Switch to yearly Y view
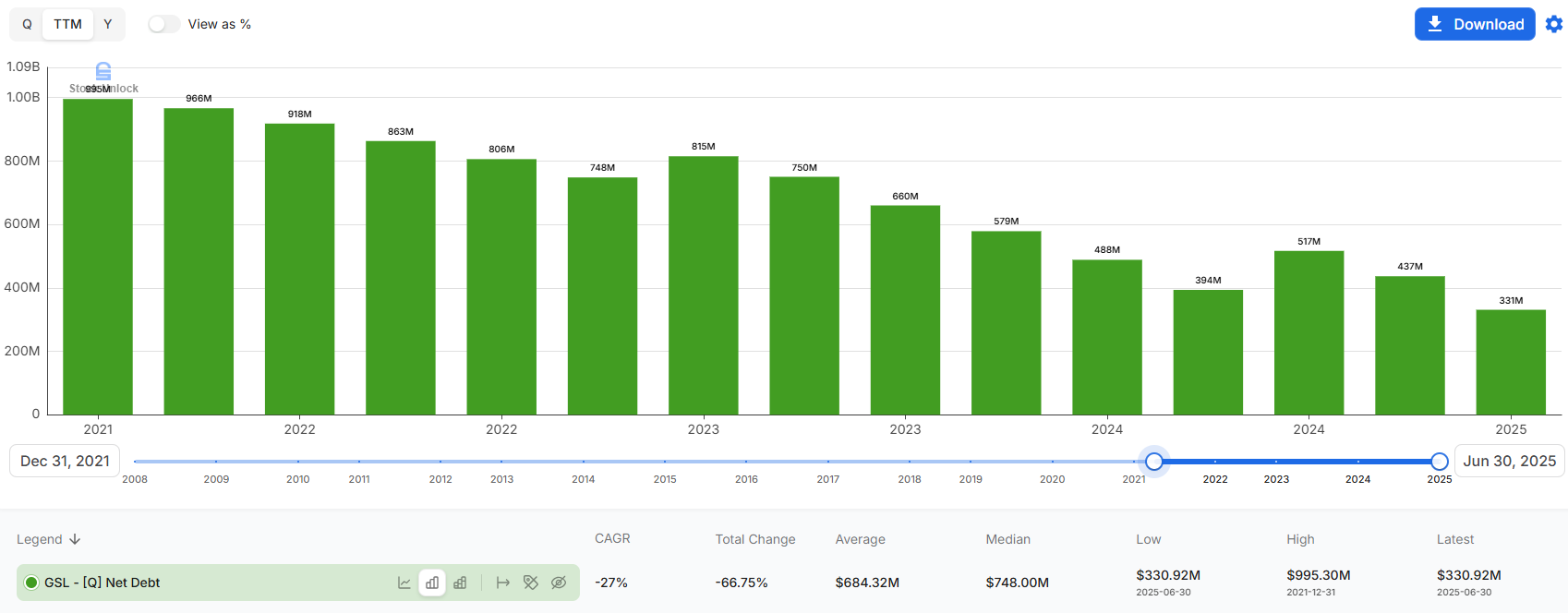Screen dimensions: 1568x613 [x=108, y=24]
